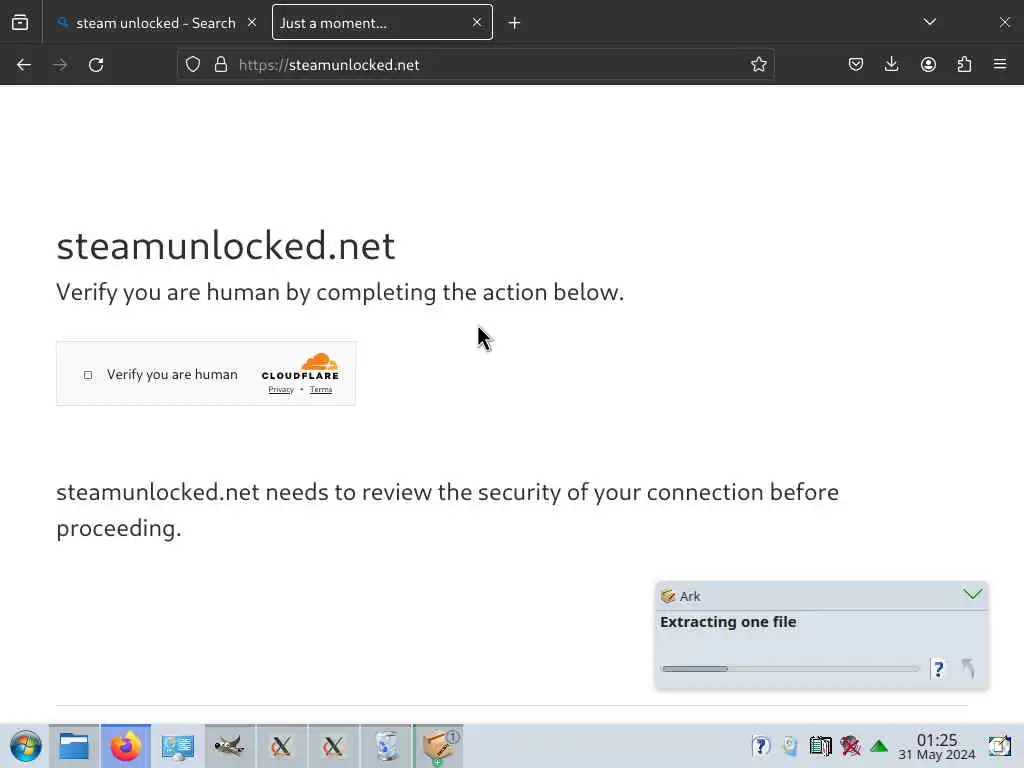The height and width of the screenshot is (768, 1024).
Task: Open the Firefox downloads panel
Action: tap(892, 65)
